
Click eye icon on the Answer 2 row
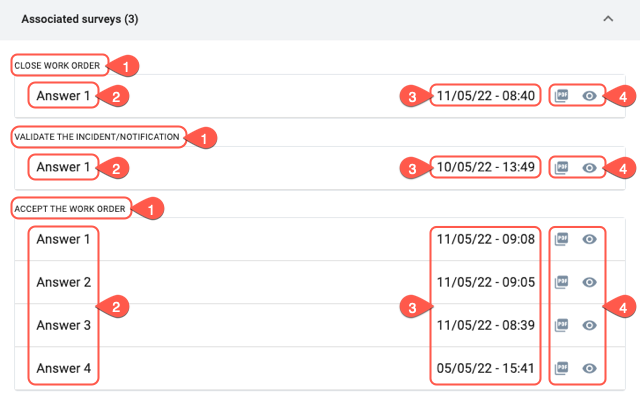[x=589, y=282]
